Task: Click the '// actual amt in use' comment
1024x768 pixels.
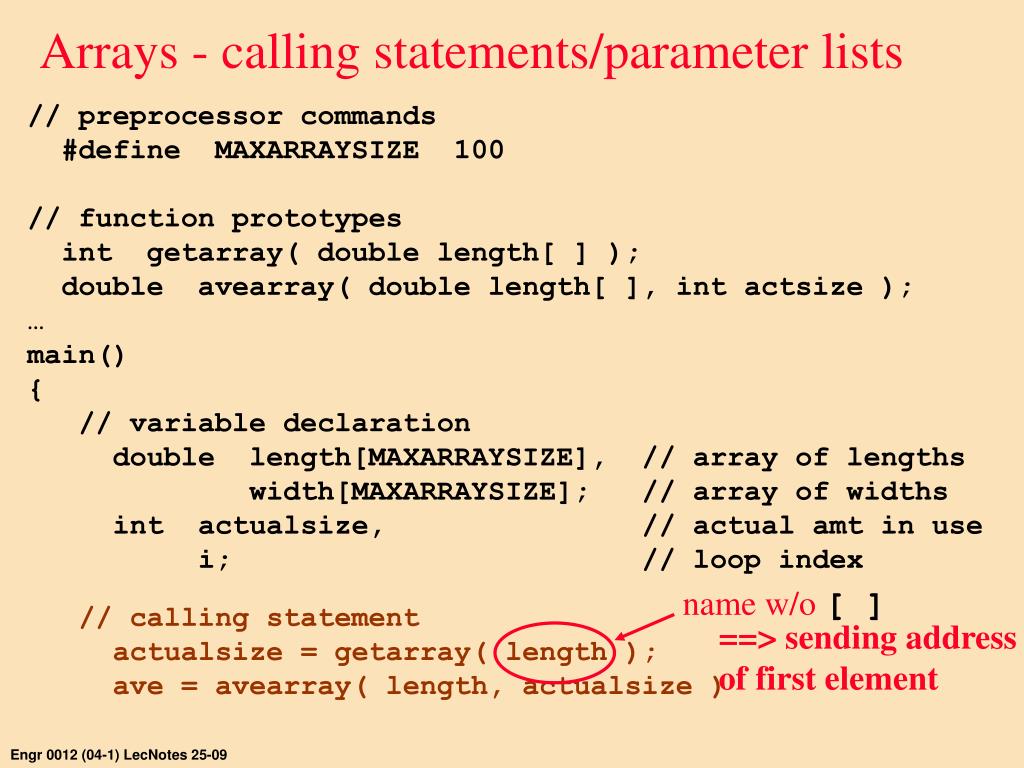Action: (812, 526)
